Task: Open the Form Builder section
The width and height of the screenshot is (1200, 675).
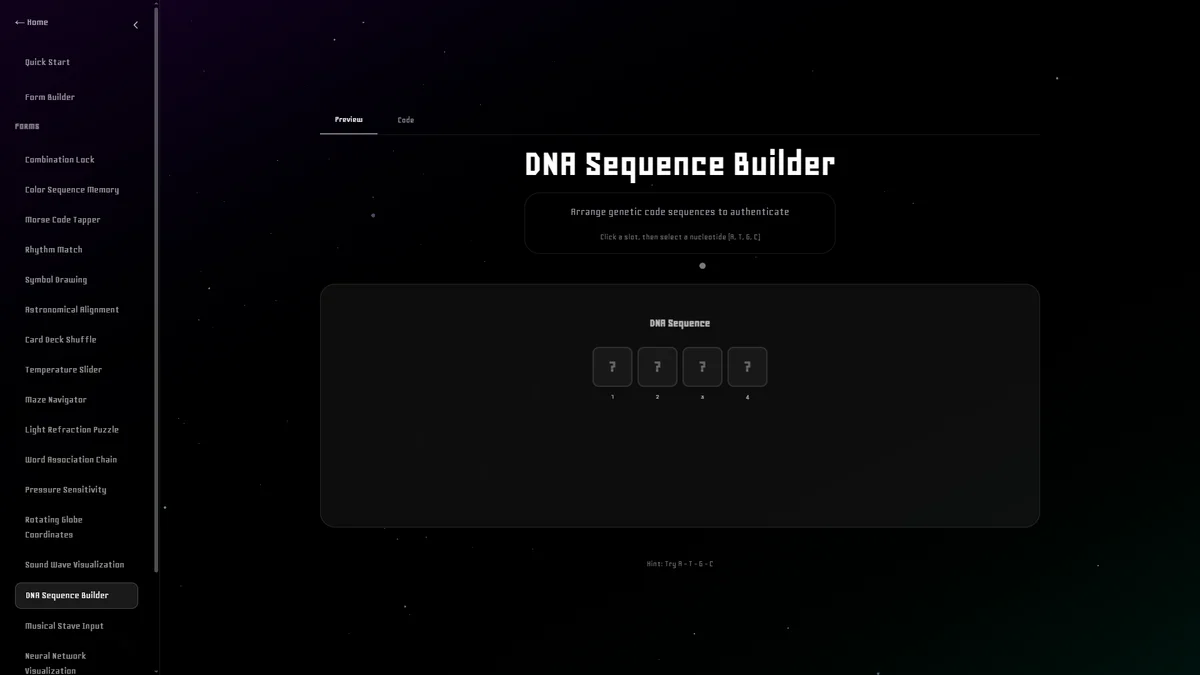Action: [49, 96]
